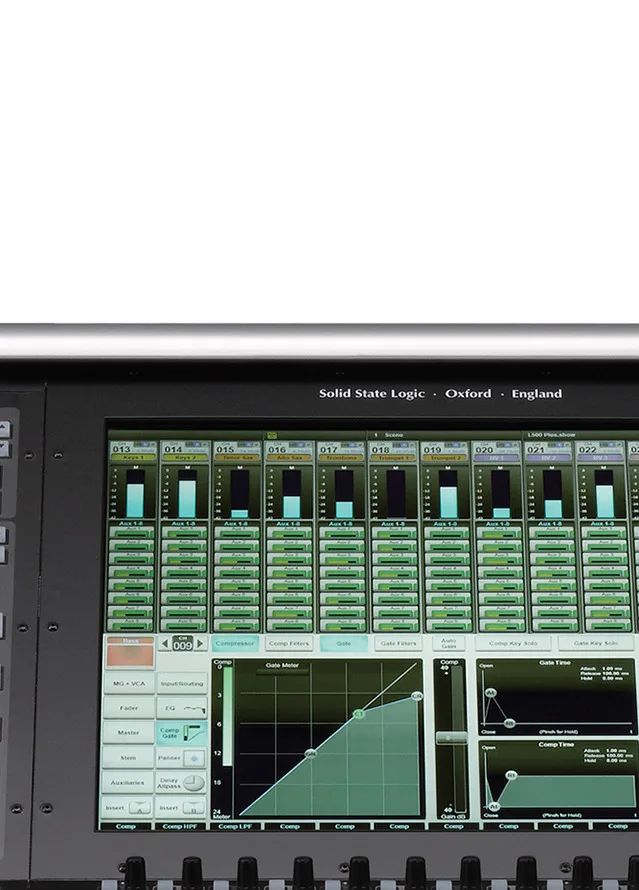Toggle the Gate on/off button

coord(343,643)
